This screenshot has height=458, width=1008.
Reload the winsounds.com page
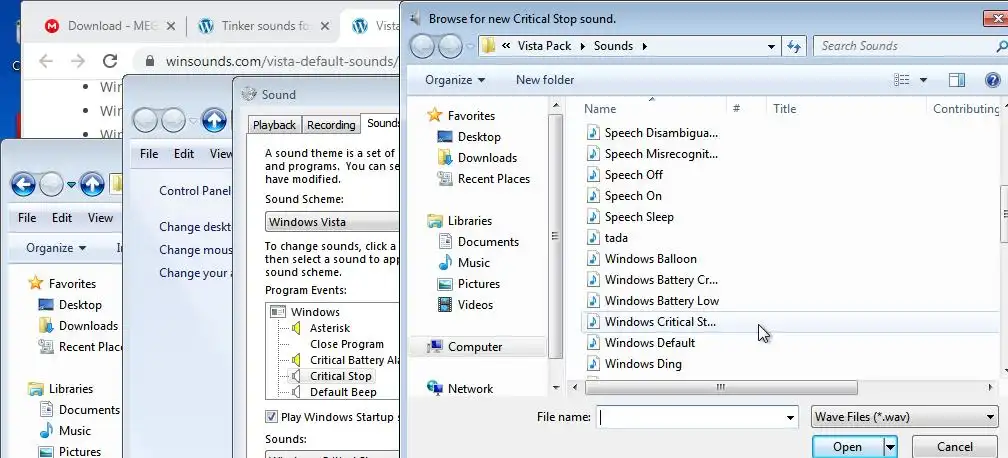coord(110,61)
